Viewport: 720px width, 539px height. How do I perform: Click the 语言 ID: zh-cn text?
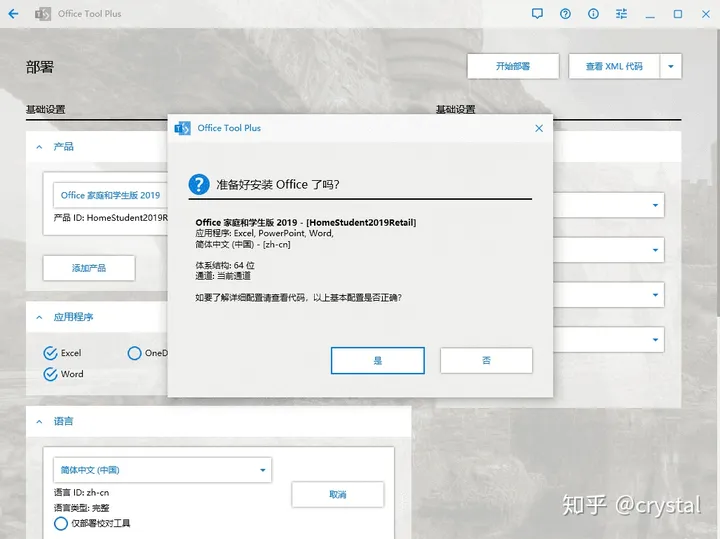pos(81,493)
